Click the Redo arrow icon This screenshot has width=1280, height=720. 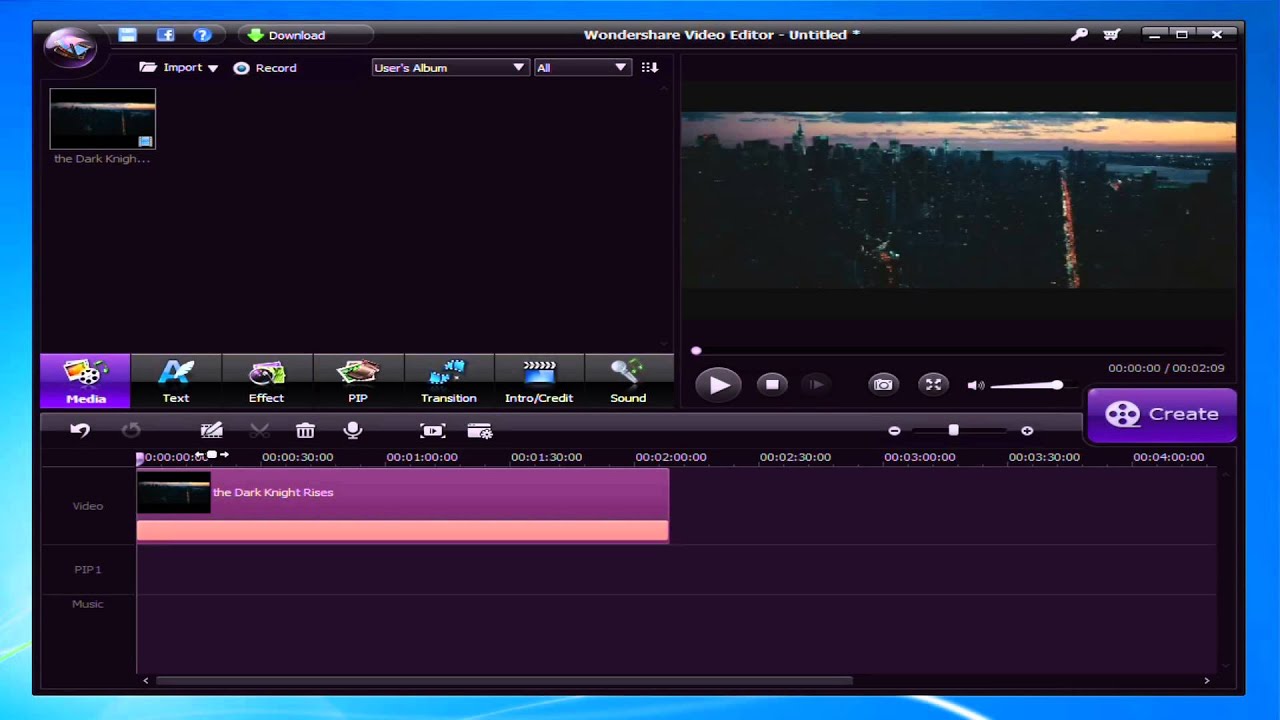[x=131, y=430]
